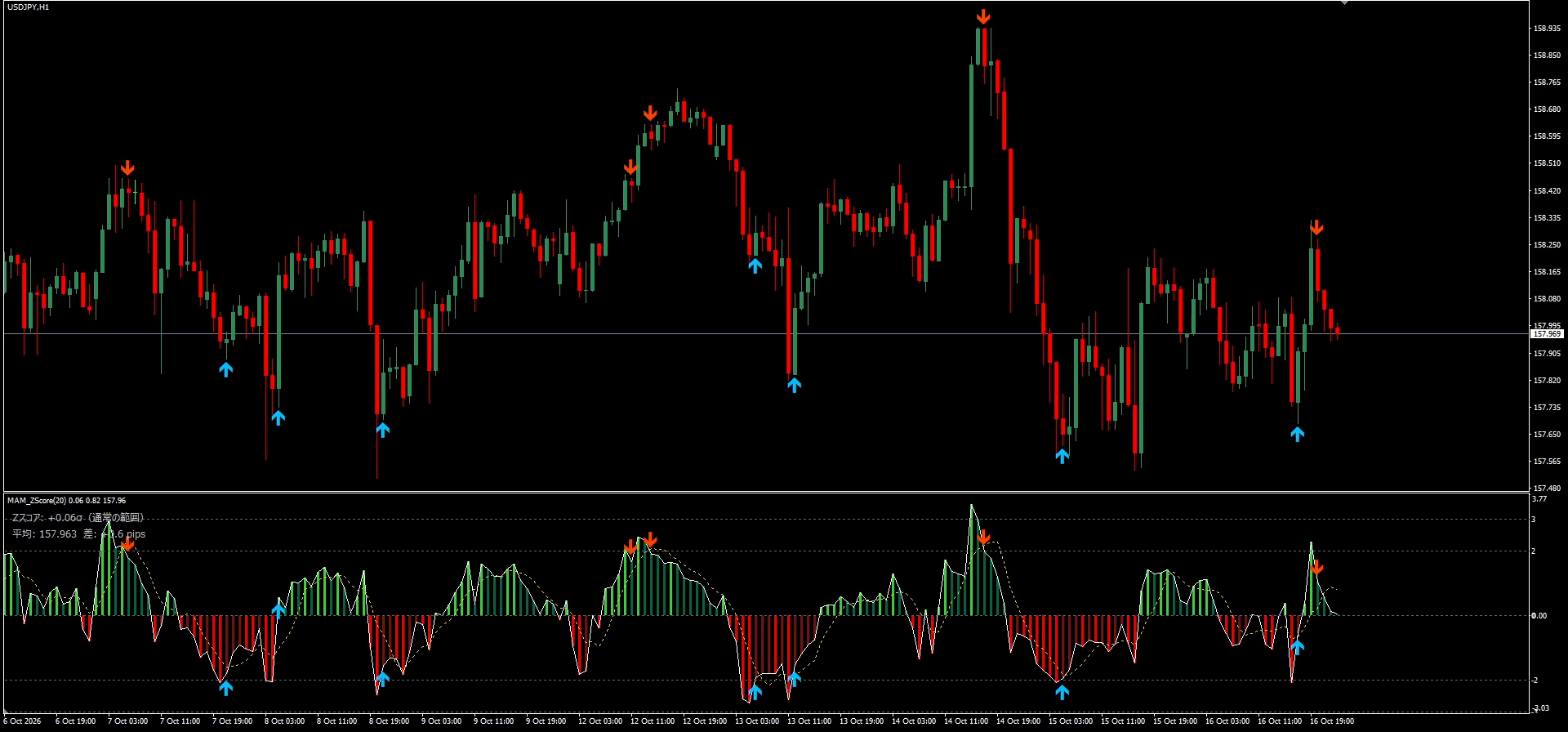Click the red arrow at the 16 Oct 19:00 Z-score peak in the indicator window
The image size is (1568, 732).
(x=1316, y=568)
